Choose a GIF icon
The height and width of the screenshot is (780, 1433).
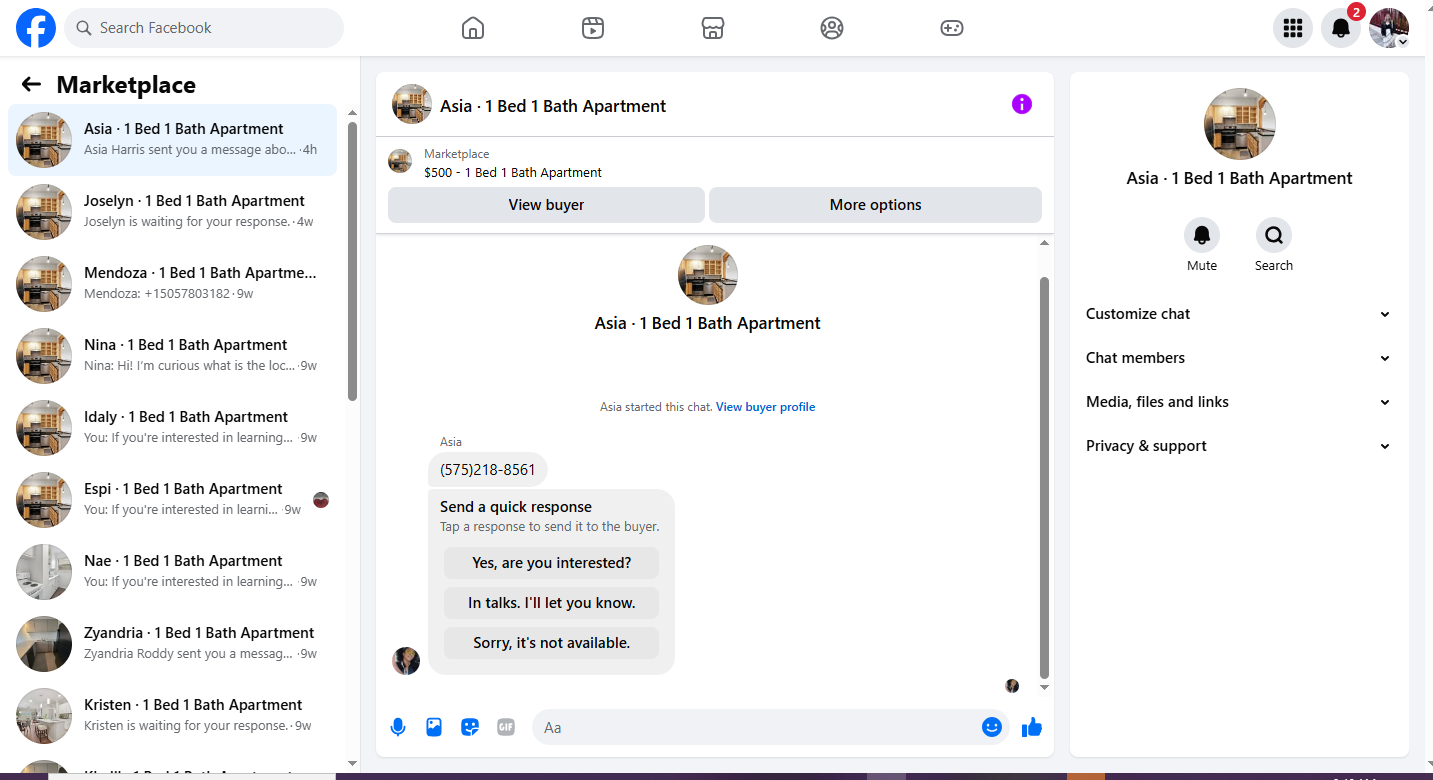pyautogui.click(x=506, y=727)
